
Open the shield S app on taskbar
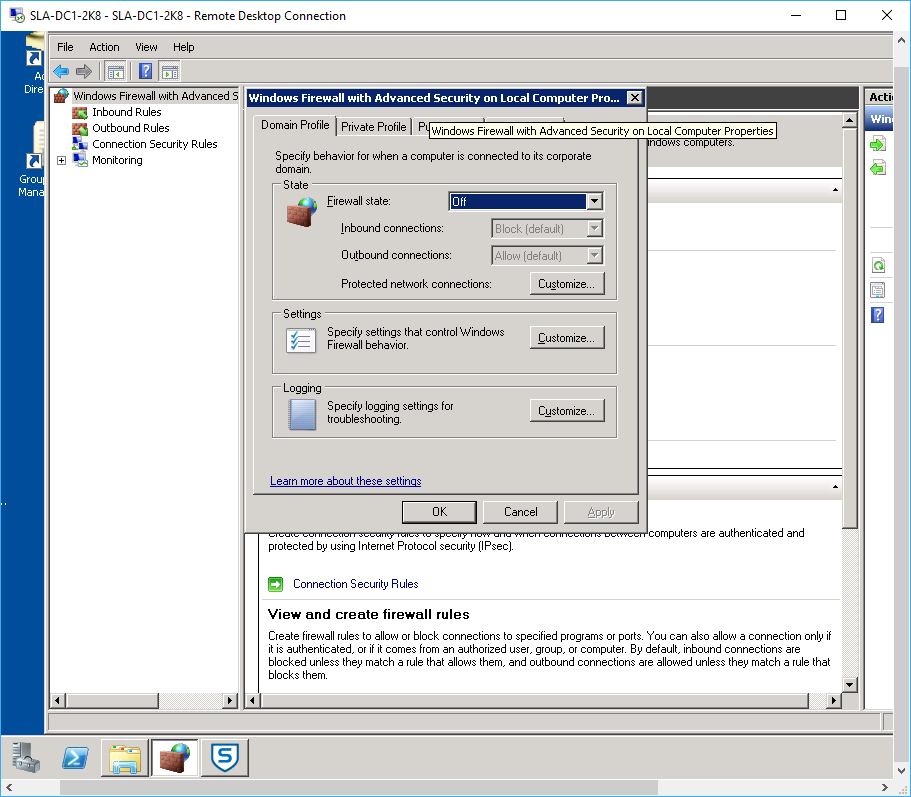[225, 757]
